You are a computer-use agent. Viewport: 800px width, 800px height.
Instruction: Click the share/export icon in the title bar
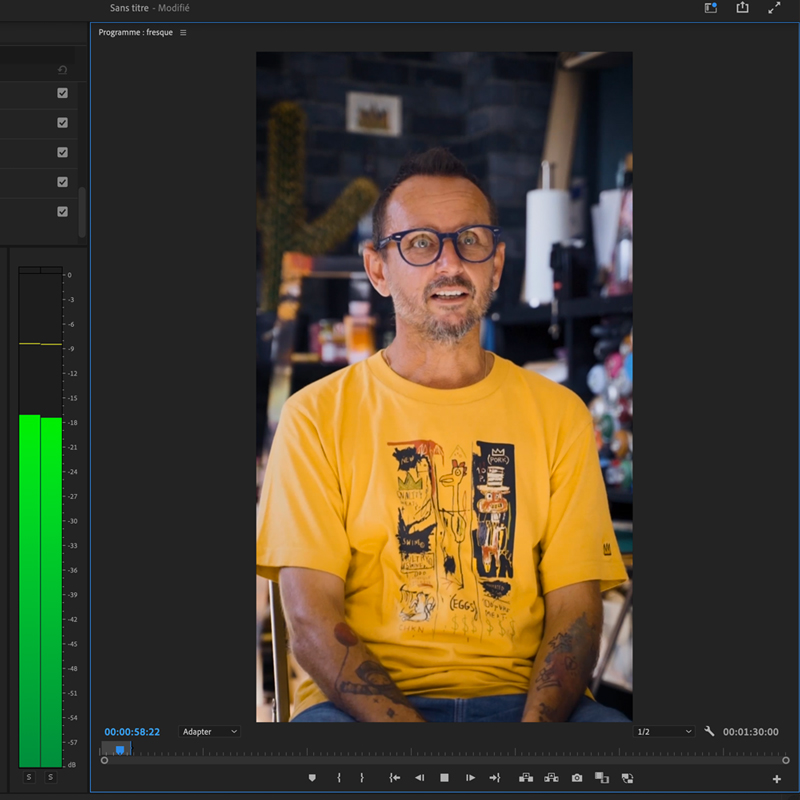(742, 8)
